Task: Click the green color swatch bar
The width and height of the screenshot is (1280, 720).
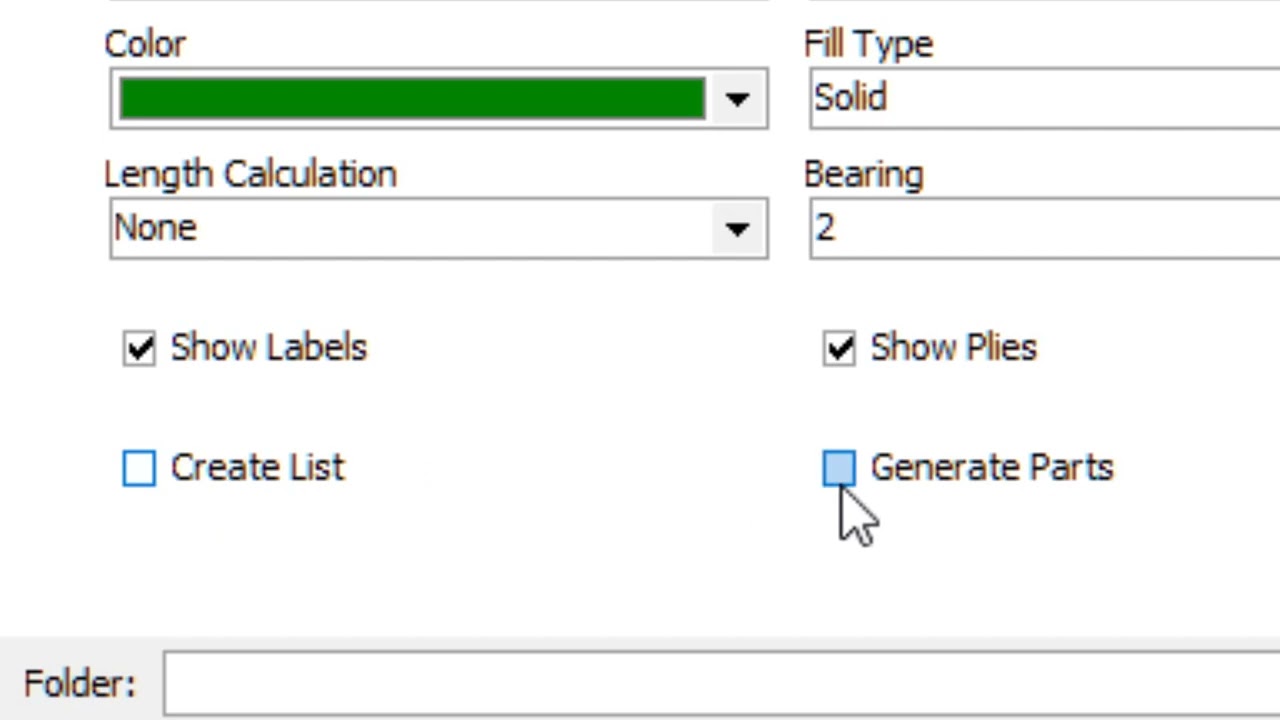Action: tap(412, 99)
